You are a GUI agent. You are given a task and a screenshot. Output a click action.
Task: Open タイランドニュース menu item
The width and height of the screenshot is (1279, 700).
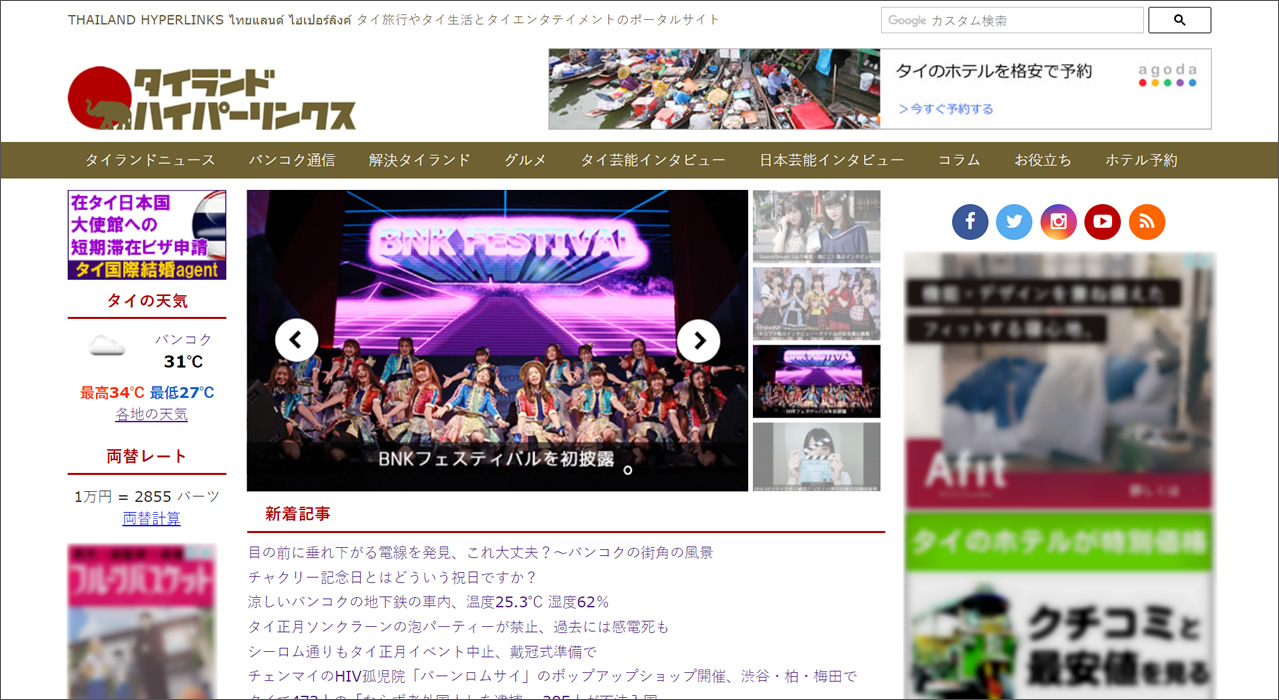[150, 160]
